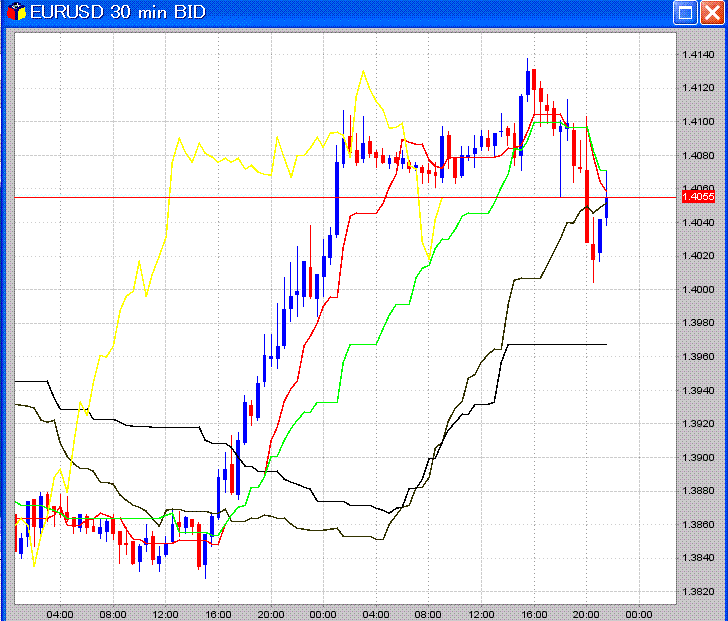The width and height of the screenshot is (728, 621).
Task: Click the 1.3900 price axis label
Action: click(x=698, y=458)
